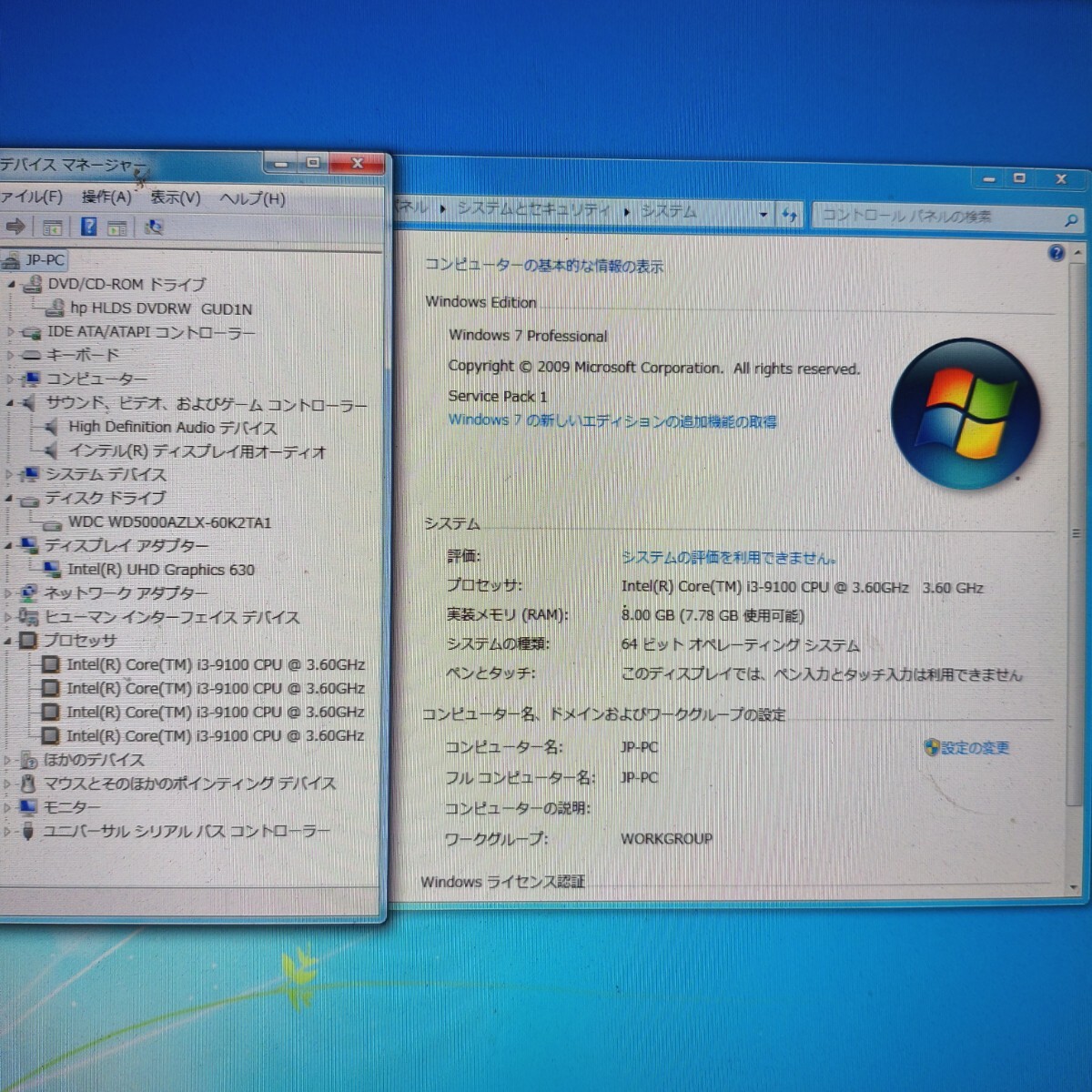Viewport: 1092px width, 1092px height.
Task: Maximize the Device Manager window
Action: [311, 163]
